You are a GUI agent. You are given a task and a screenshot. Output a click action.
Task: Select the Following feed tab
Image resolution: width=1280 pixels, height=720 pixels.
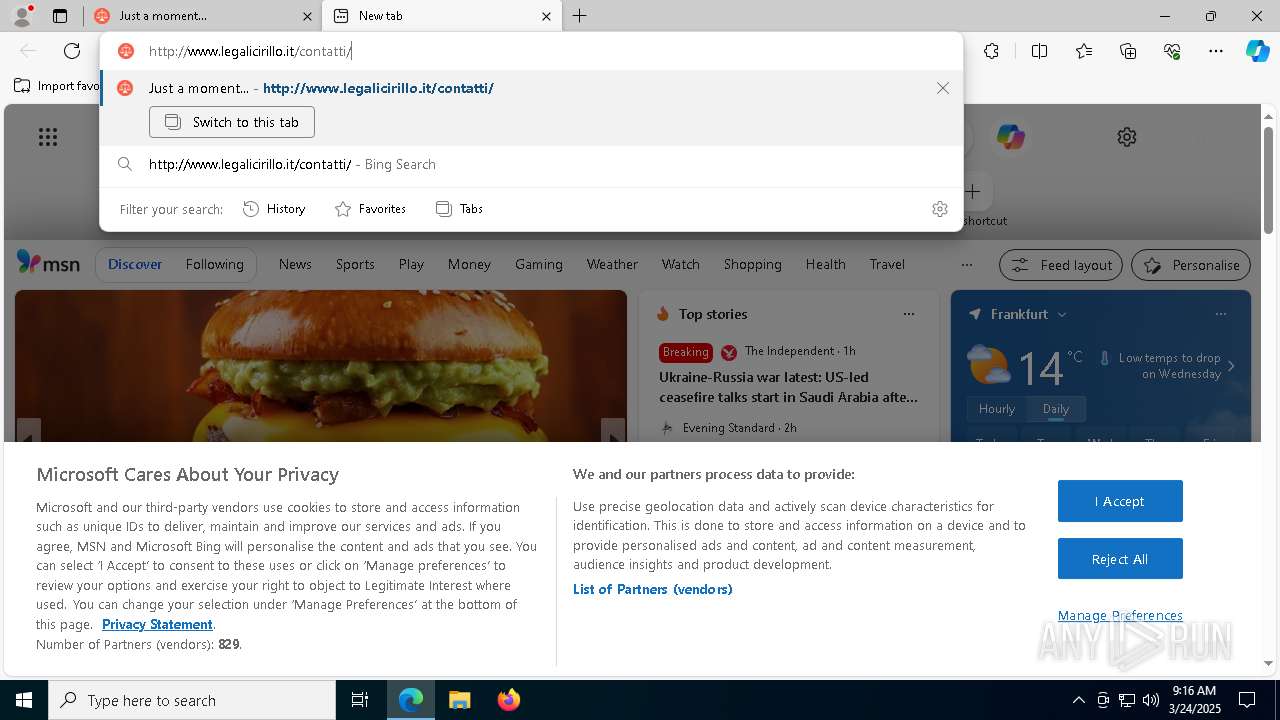pyautogui.click(x=214, y=264)
